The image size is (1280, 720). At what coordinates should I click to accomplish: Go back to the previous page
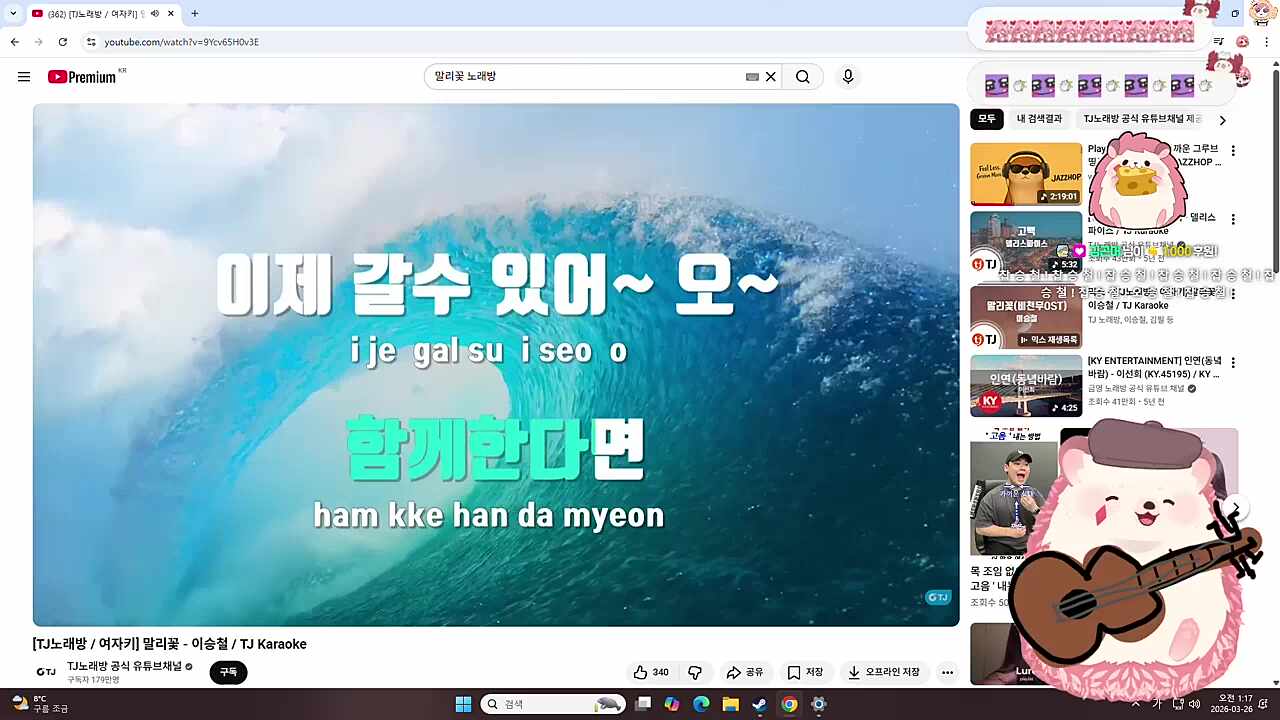(14, 42)
